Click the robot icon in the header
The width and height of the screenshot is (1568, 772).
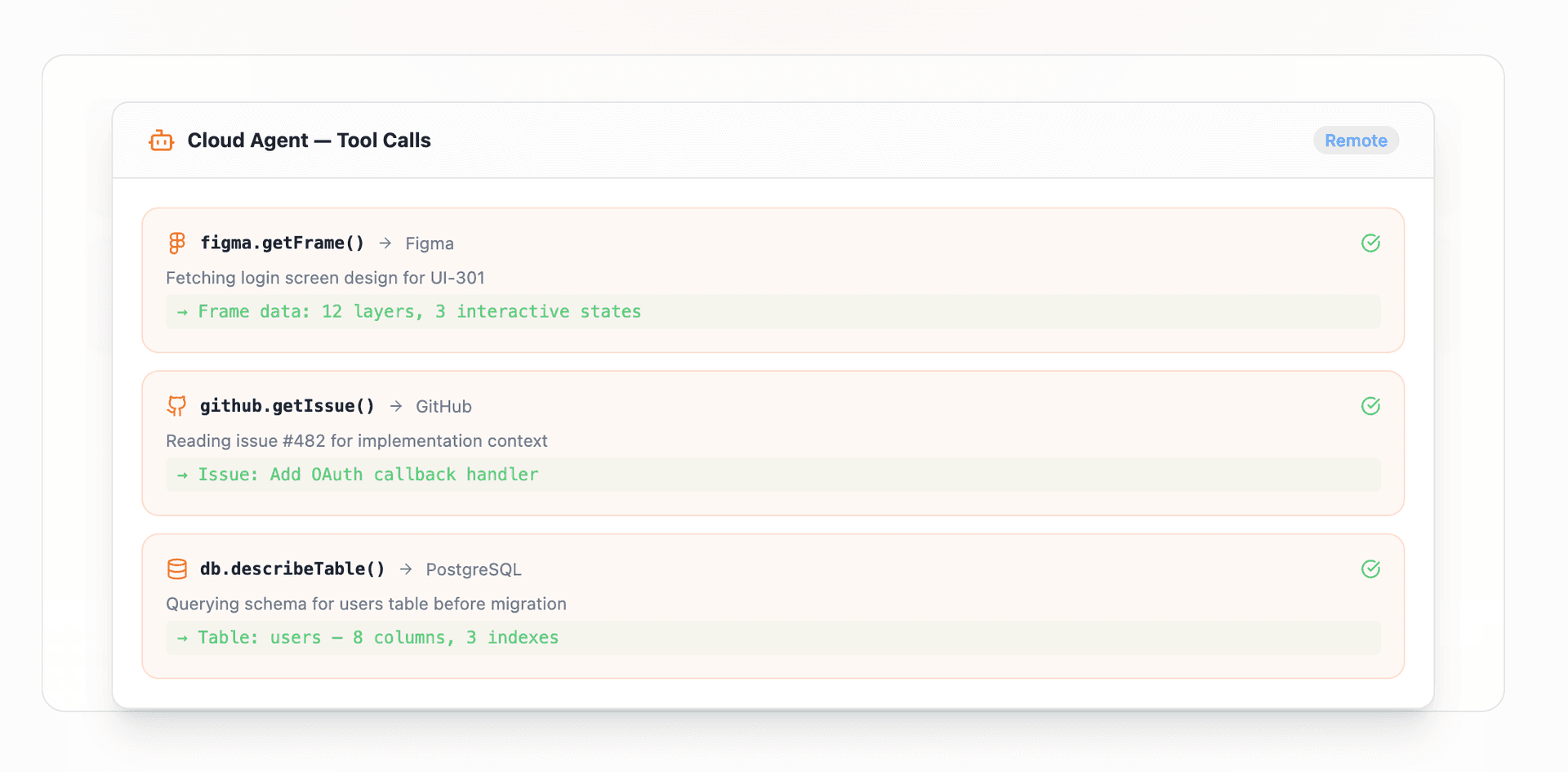(161, 140)
